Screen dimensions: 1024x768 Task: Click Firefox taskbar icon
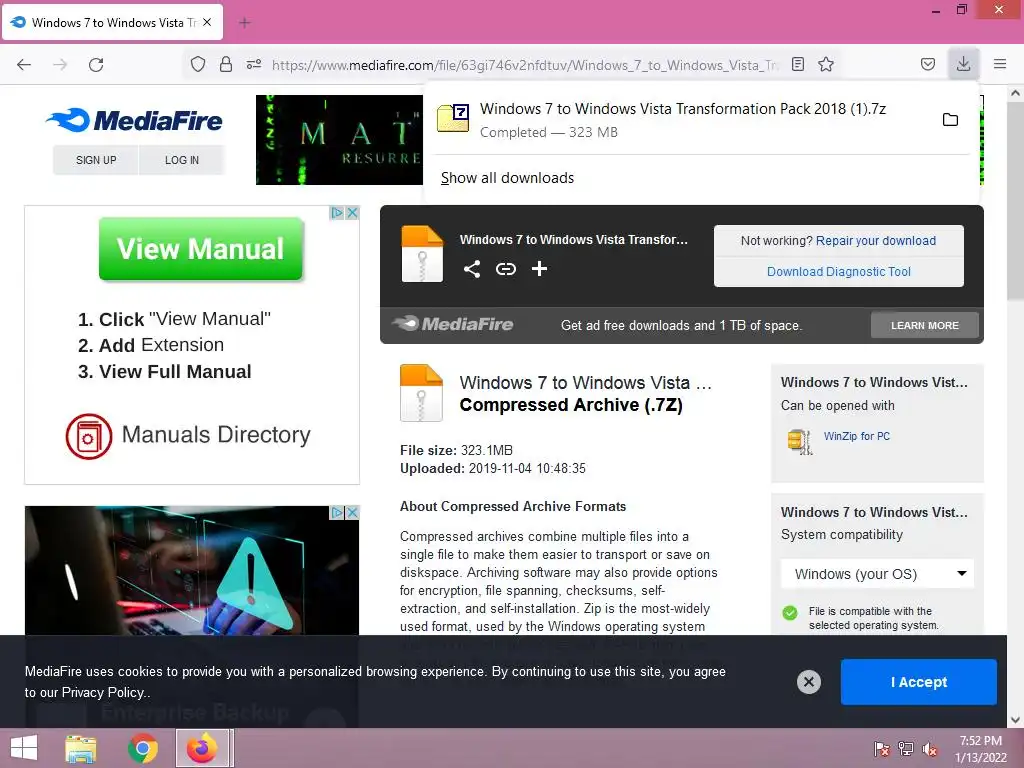coord(202,748)
